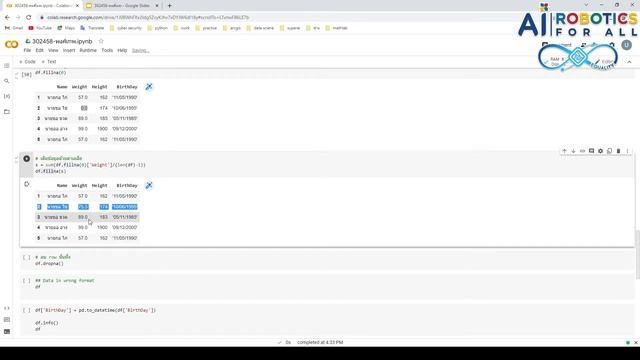Select highlighted row 2 in second table
Screen dimensions: 640x360
87,207
